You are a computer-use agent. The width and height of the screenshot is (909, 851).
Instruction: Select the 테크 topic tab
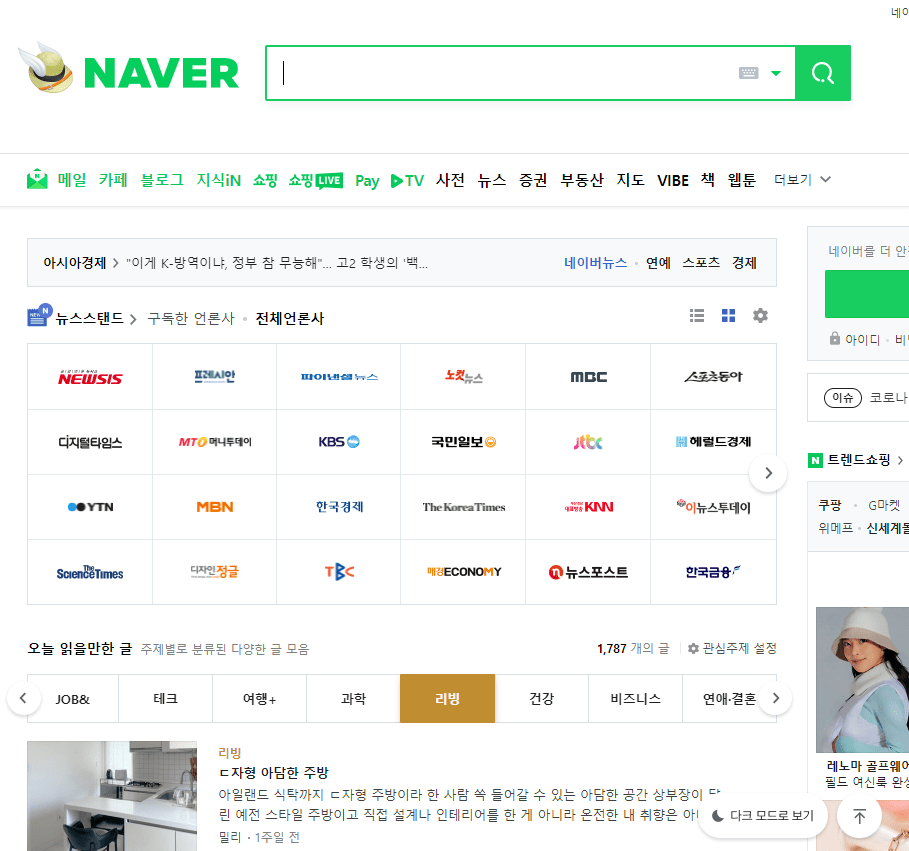click(x=165, y=699)
